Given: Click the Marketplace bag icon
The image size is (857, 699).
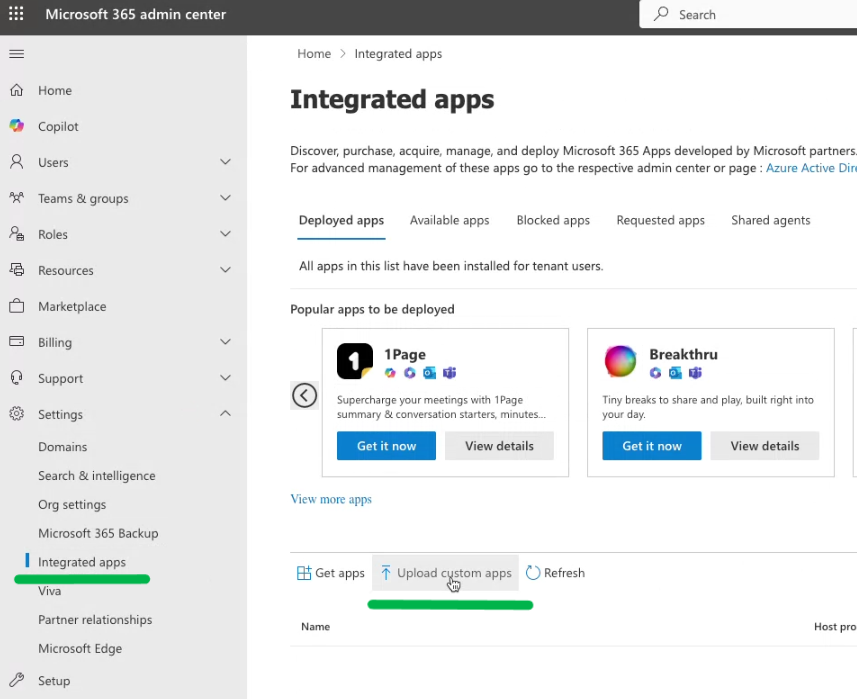Looking at the screenshot, I should coord(17,306).
